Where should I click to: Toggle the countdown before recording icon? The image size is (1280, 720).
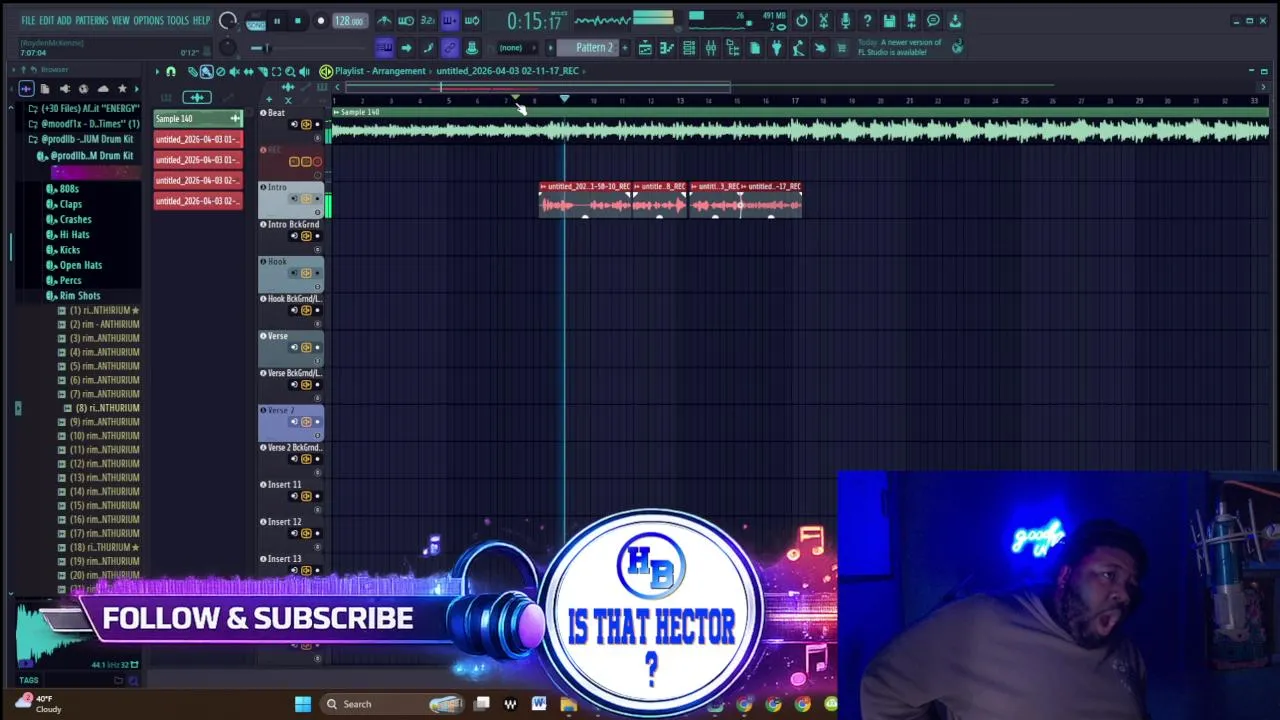(428, 21)
